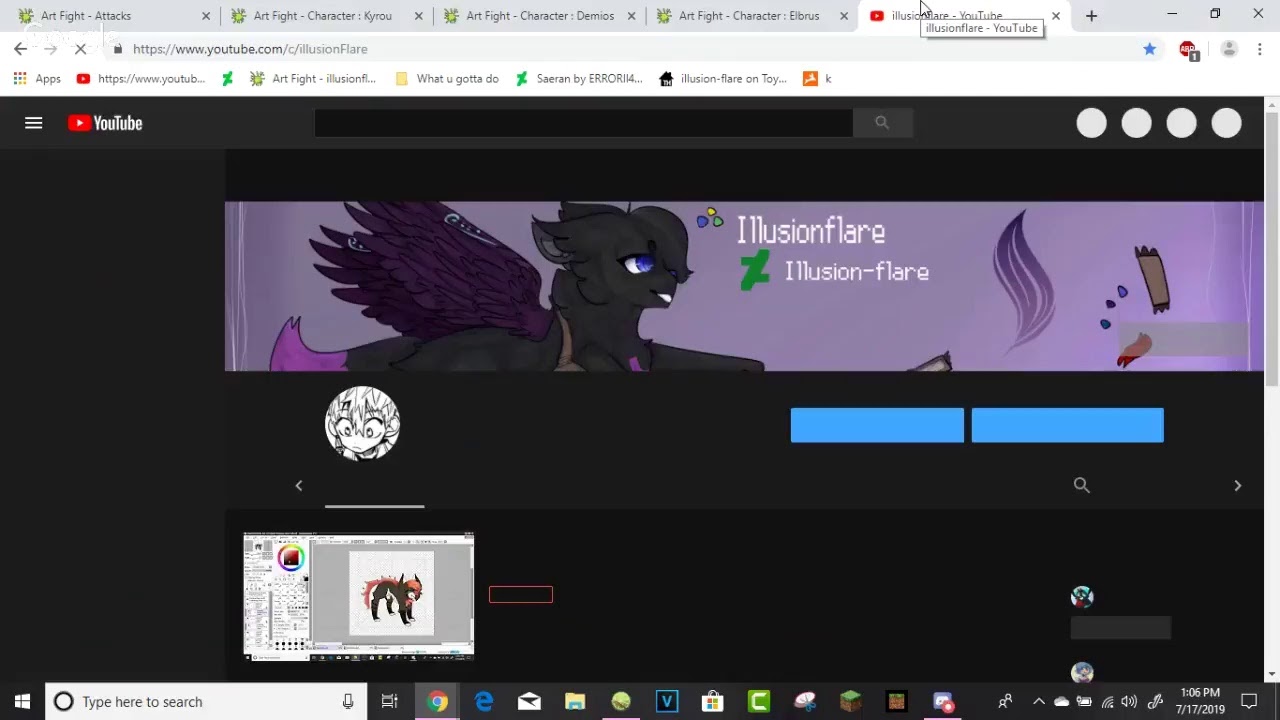Search within the channel using magnifier icon
Image resolution: width=1280 pixels, height=720 pixels.
point(1081,485)
